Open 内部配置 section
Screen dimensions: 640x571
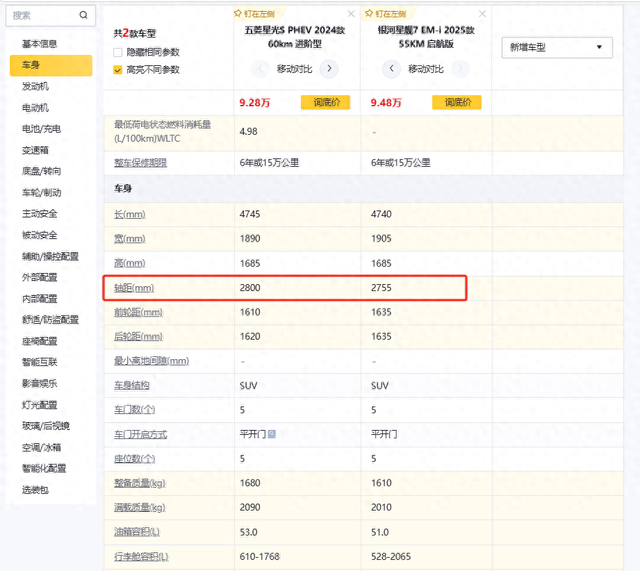(x=40, y=299)
